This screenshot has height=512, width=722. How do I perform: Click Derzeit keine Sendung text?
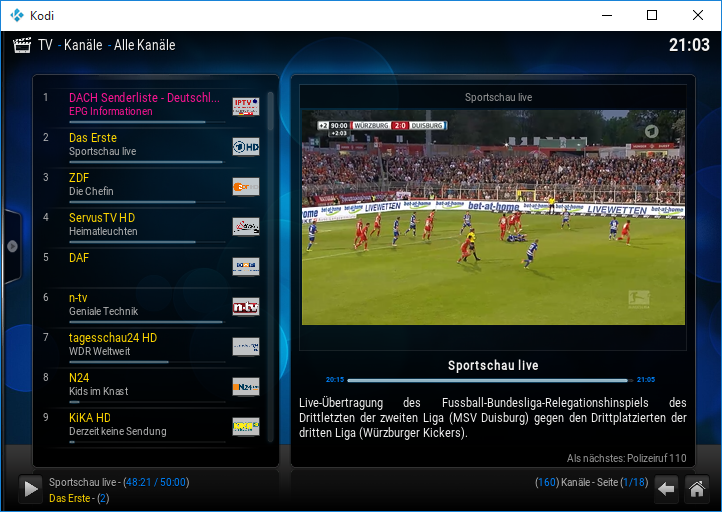click(118, 431)
